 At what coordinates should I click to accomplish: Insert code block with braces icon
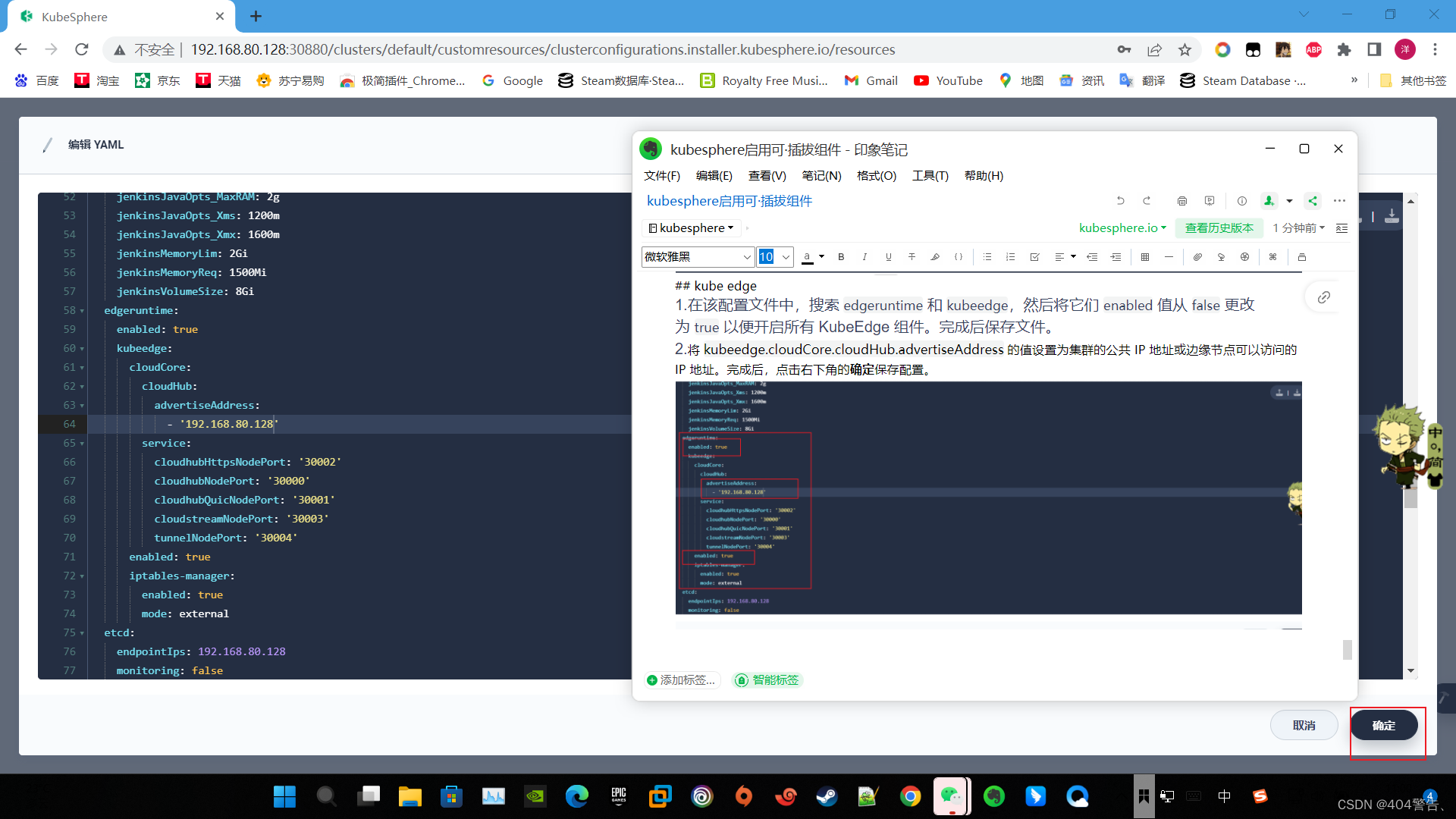click(x=959, y=257)
